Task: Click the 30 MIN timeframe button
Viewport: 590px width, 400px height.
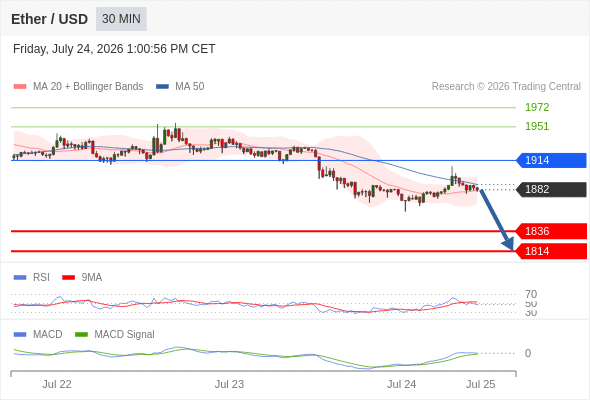Action: pyautogui.click(x=121, y=19)
